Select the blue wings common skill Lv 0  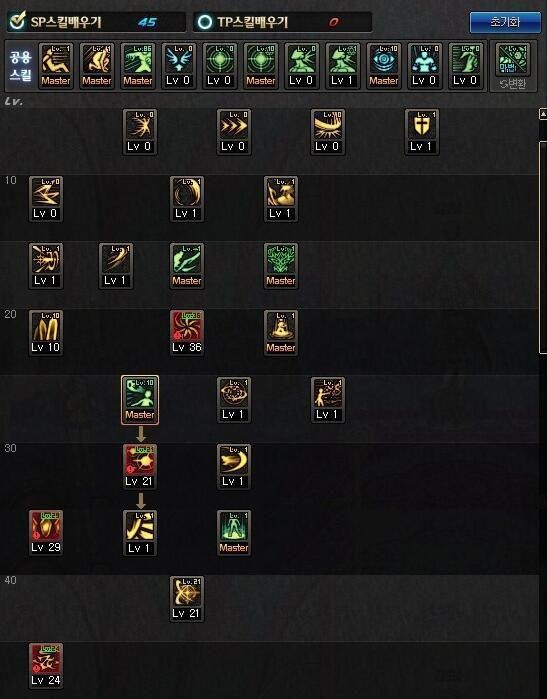click(x=178, y=66)
